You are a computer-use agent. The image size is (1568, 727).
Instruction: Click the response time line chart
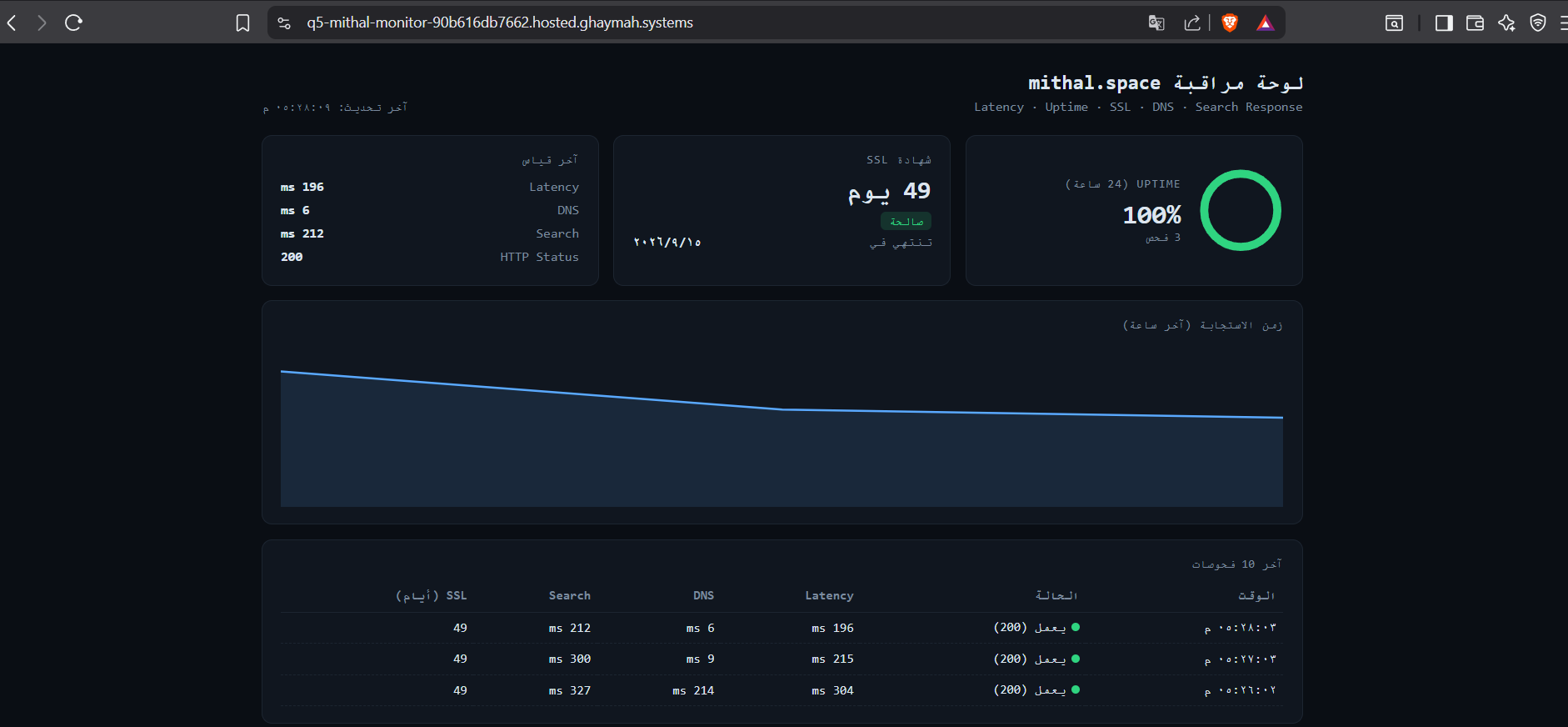tap(782, 434)
